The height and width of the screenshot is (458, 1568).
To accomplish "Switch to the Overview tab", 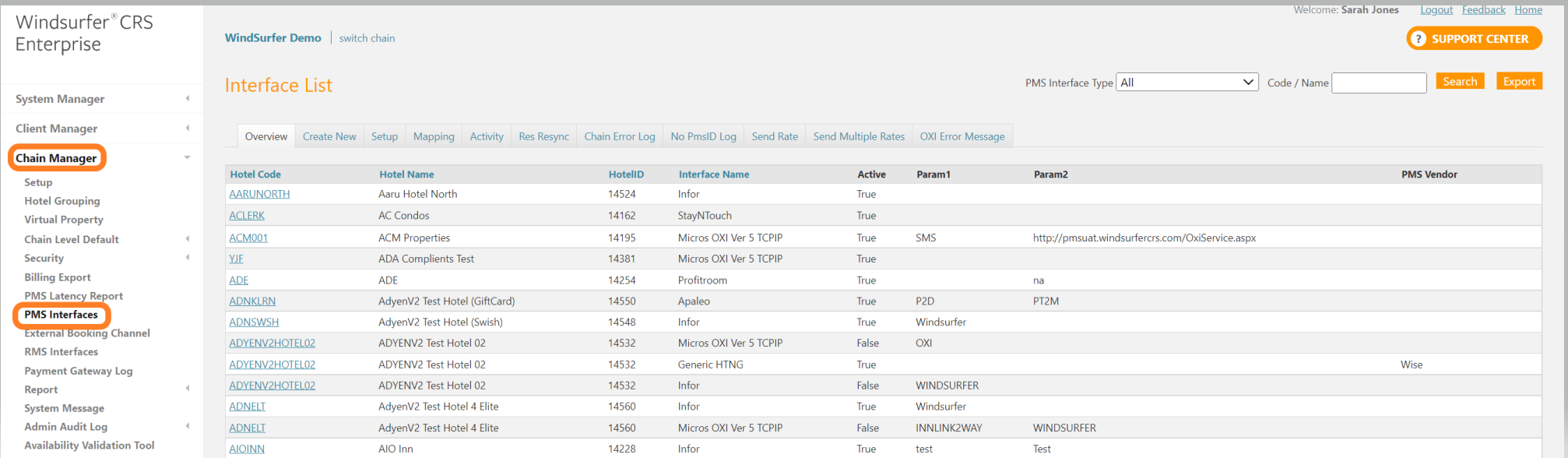I will click(x=266, y=136).
